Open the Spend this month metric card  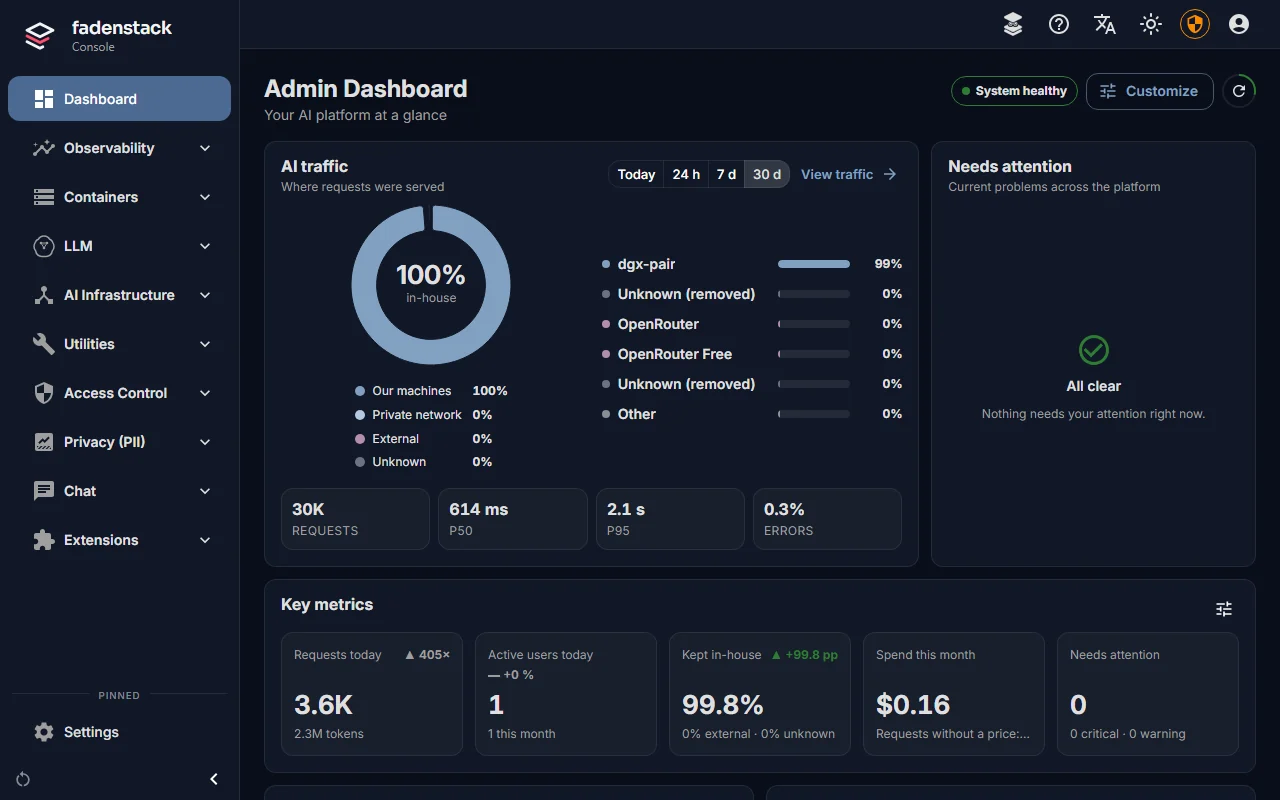(954, 693)
